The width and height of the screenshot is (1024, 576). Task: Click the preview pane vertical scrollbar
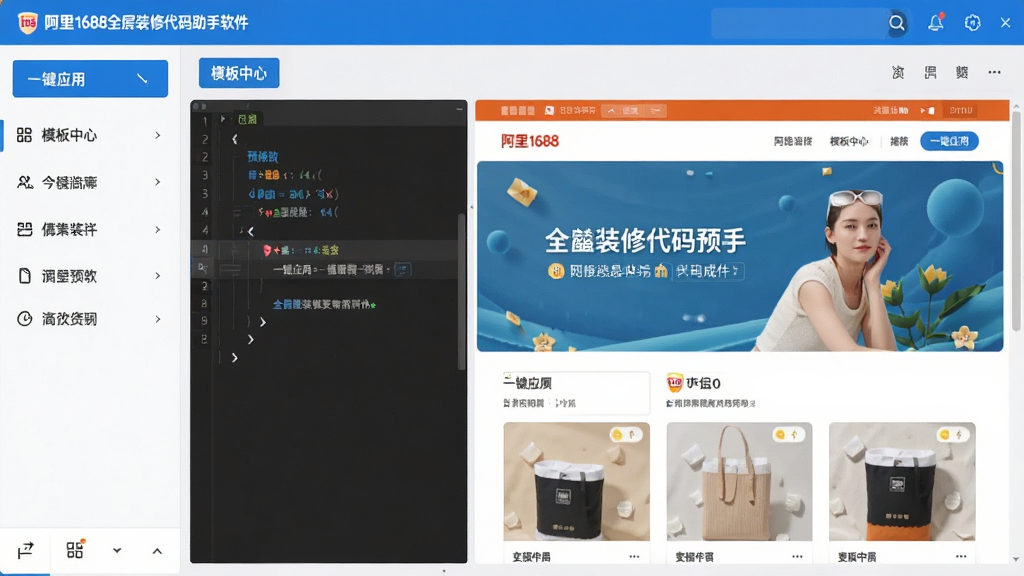[x=1016, y=219]
